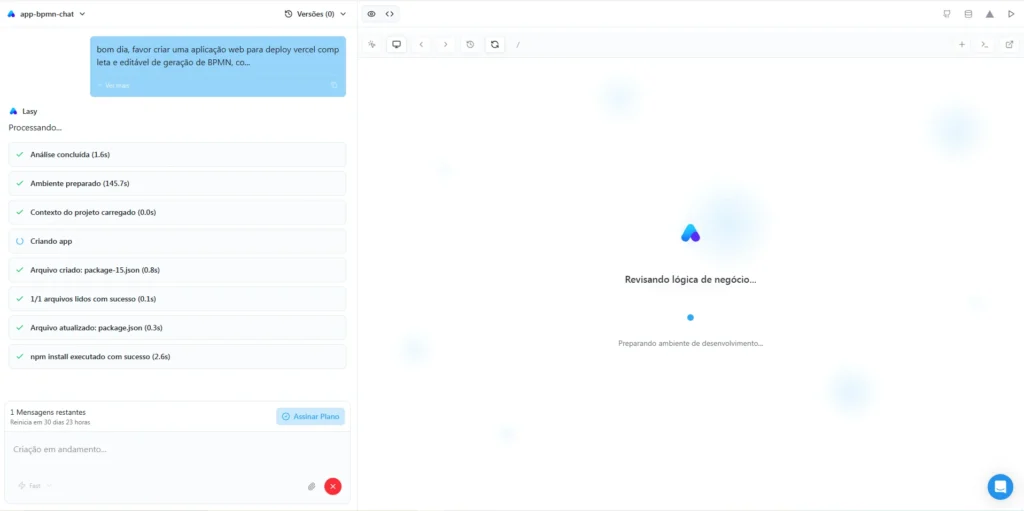Open preview in a new window
1024x511 pixels.
click(x=1009, y=44)
